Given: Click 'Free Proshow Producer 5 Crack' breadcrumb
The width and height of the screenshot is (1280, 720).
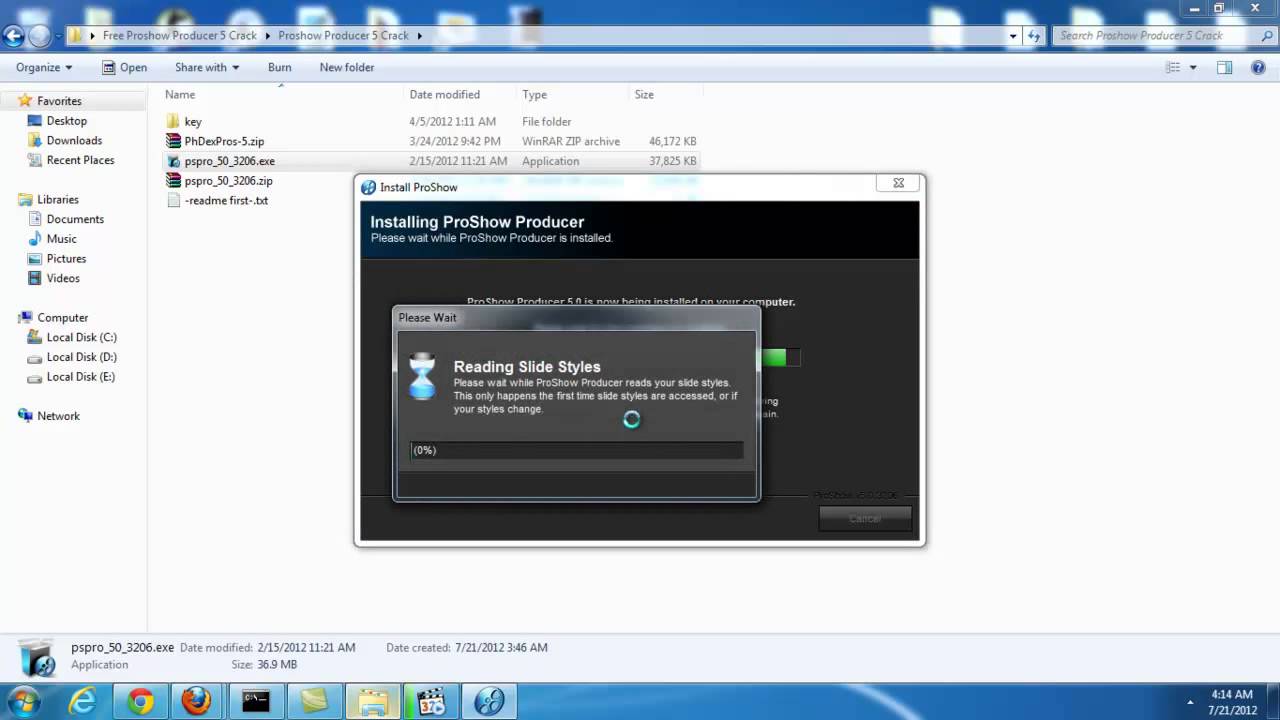Looking at the screenshot, I should [180, 36].
